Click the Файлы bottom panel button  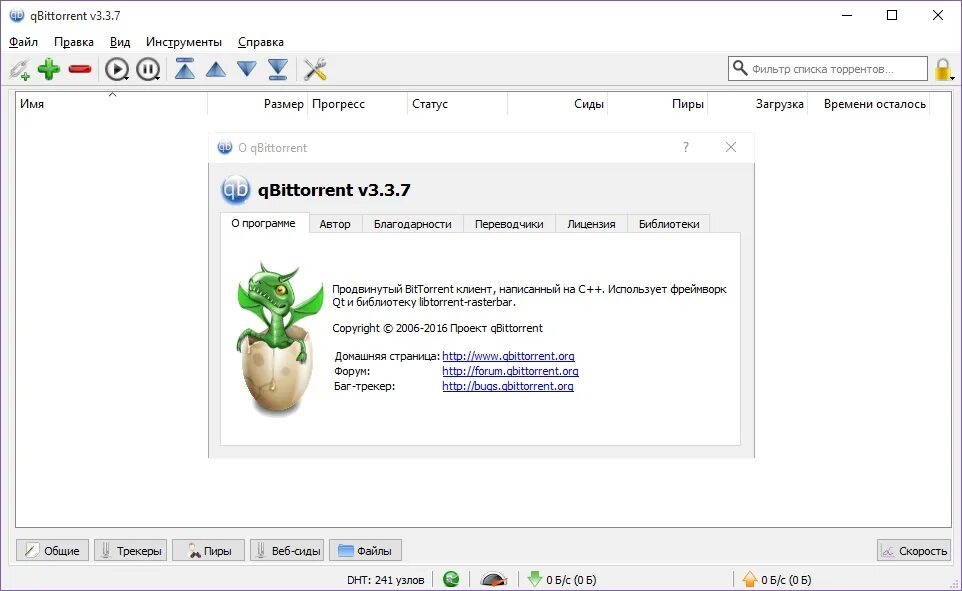(365, 550)
